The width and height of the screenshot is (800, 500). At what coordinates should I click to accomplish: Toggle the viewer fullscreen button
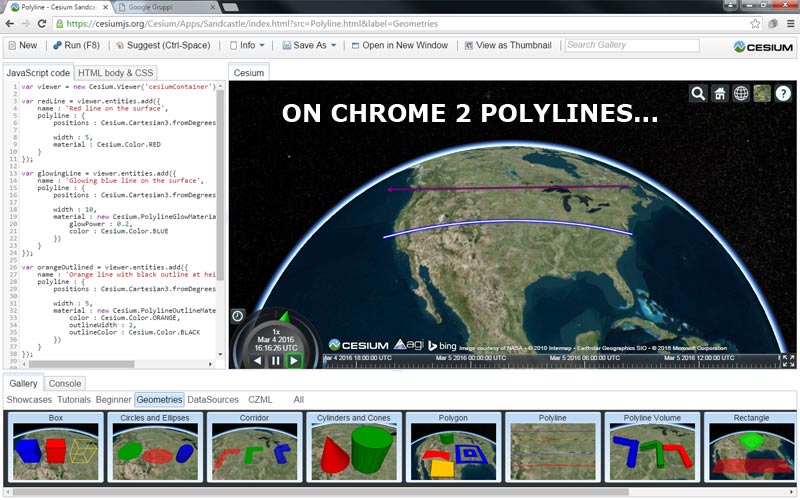click(789, 361)
